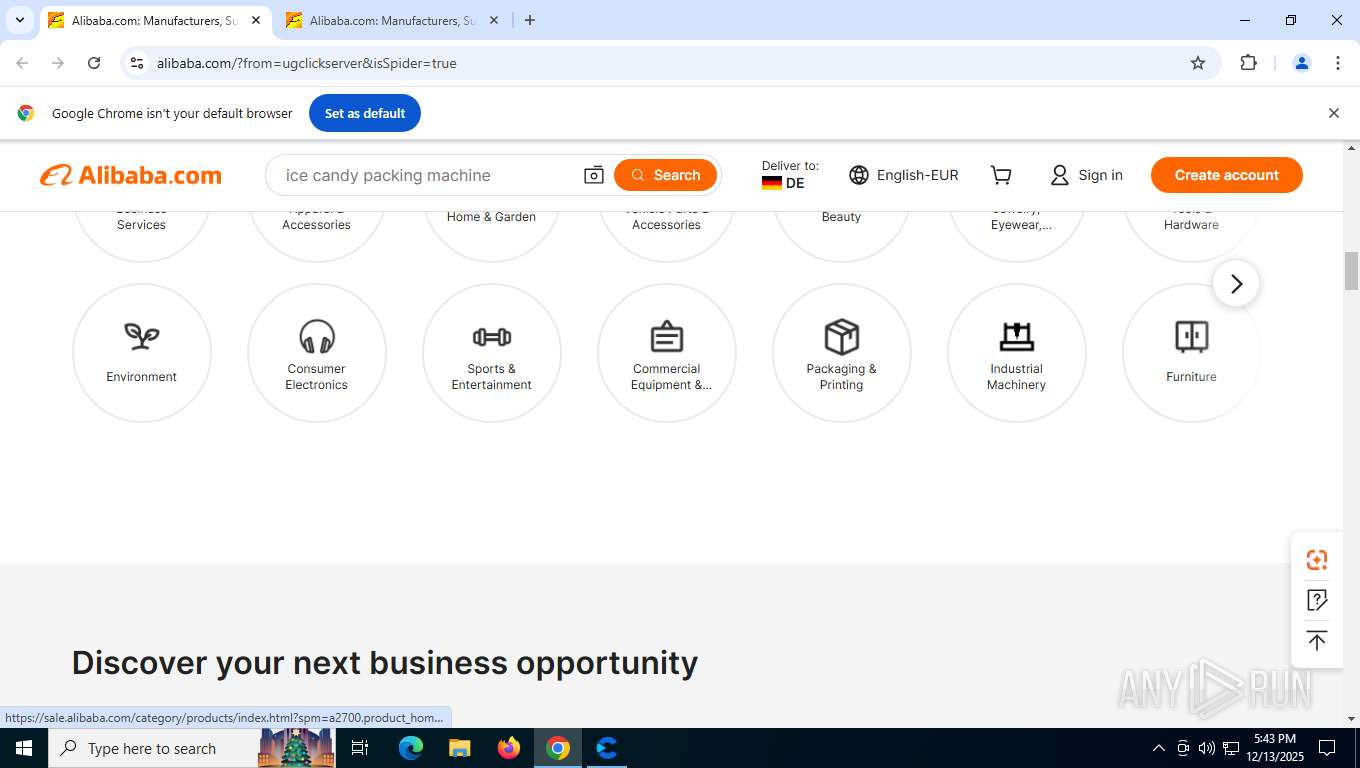This screenshot has width=1360, height=768.
Task: Switch to the second Alibaba.com tab
Action: [x=390, y=20]
